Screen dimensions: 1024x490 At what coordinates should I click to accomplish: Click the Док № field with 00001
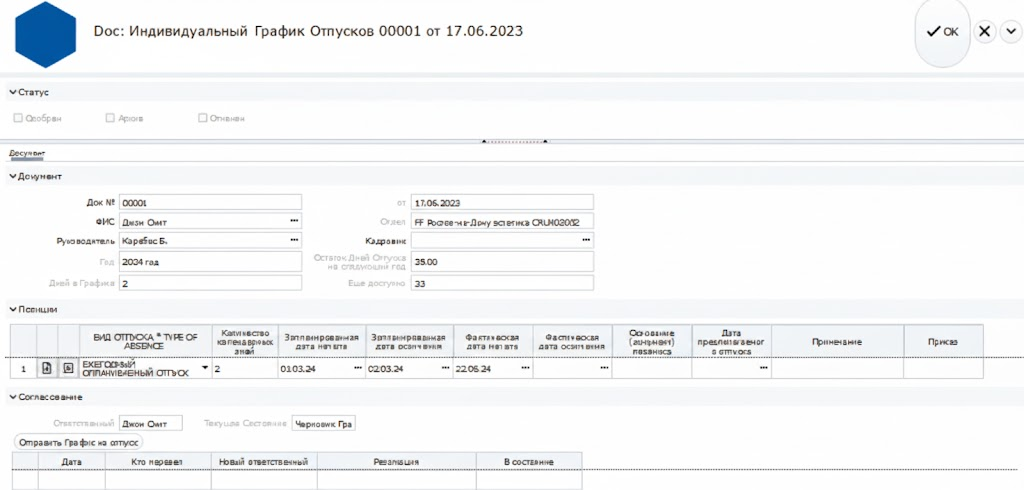click(x=210, y=203)
